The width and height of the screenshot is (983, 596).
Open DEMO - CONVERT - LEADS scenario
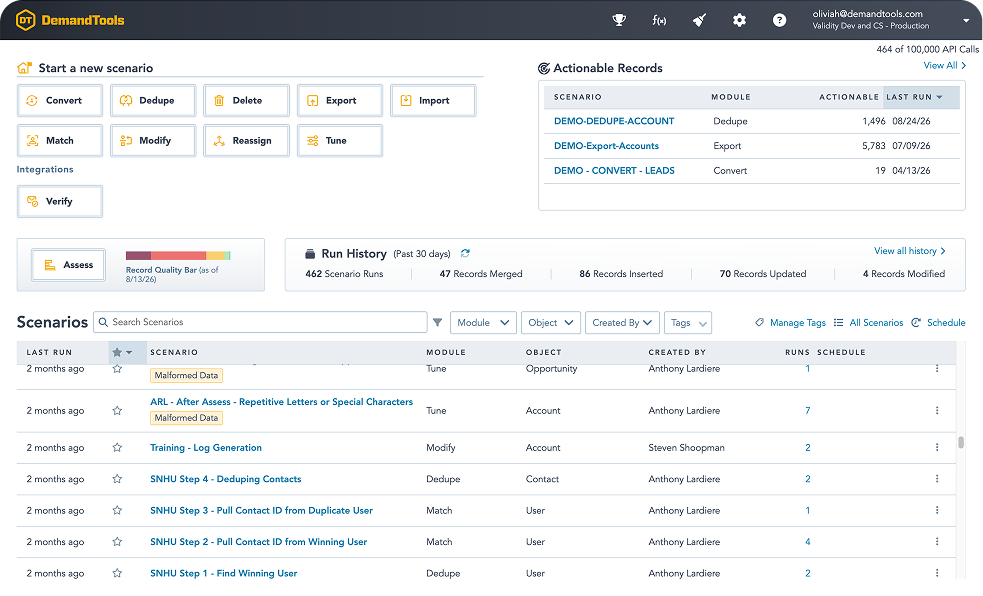(614, 170)
